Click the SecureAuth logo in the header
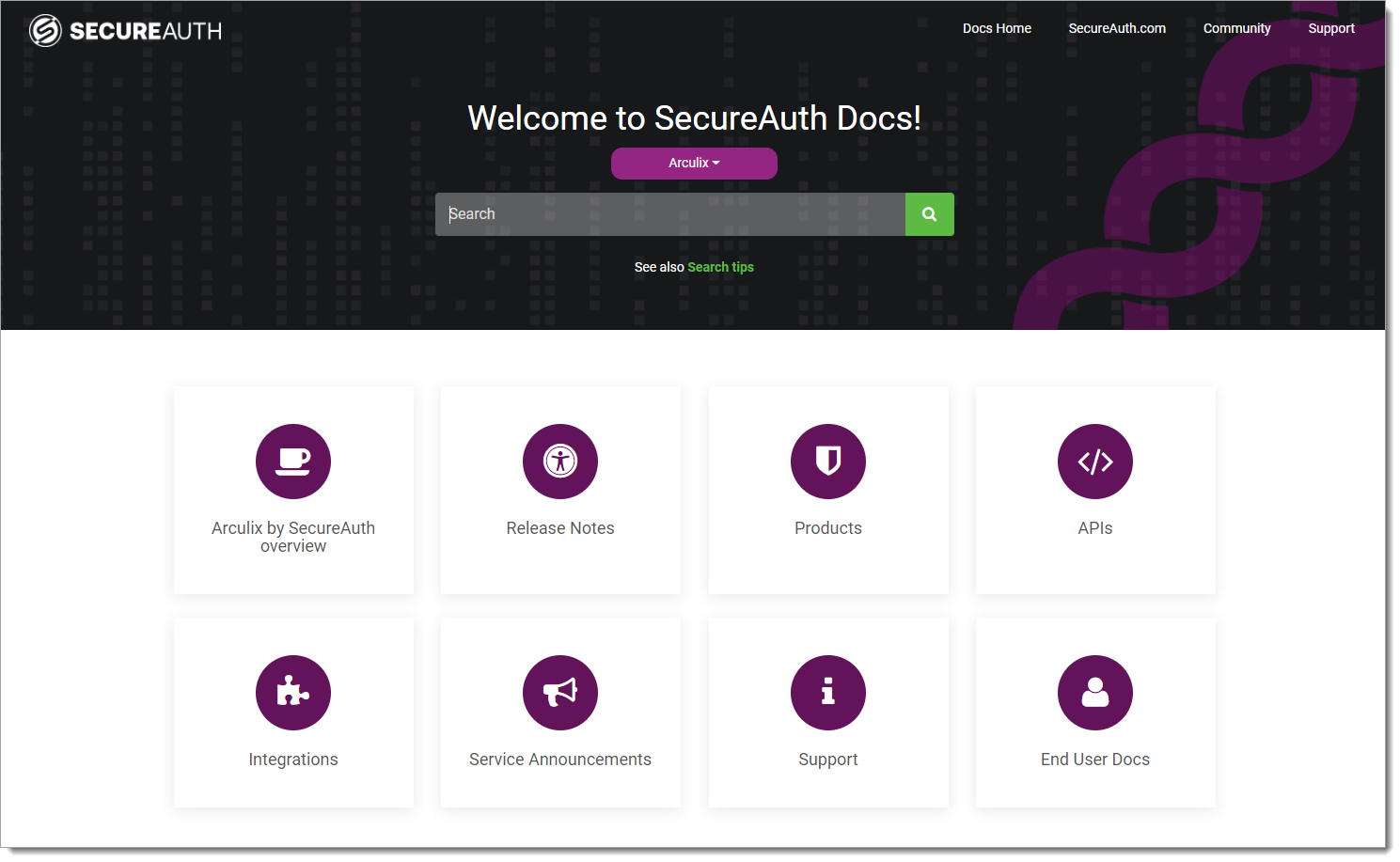This screenshot has width=1400, height=862. pyautogui.click(x=123, y=29)
